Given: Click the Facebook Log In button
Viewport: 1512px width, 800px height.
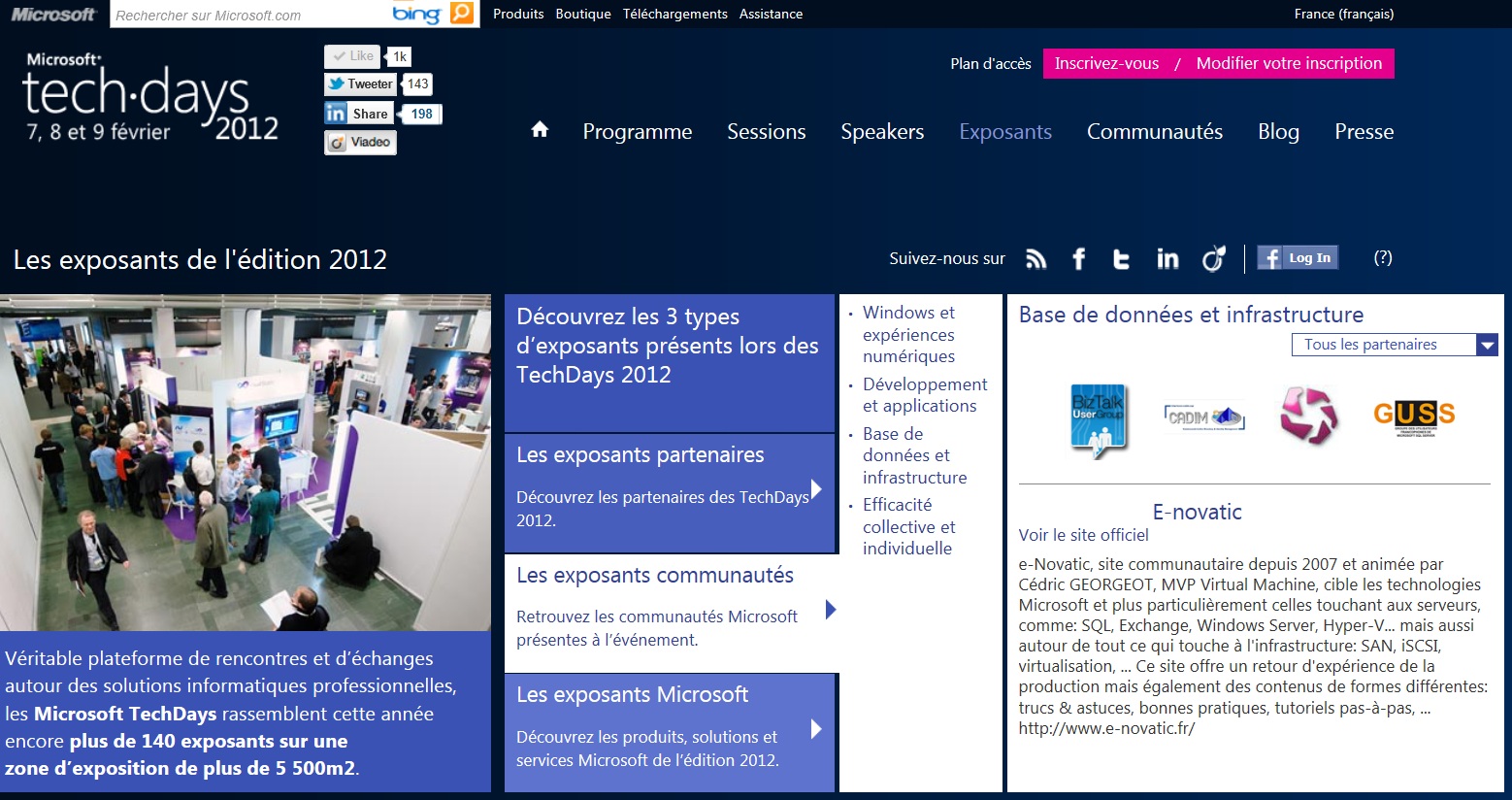Looking at the screenshot, I should tap(1298, 257).
